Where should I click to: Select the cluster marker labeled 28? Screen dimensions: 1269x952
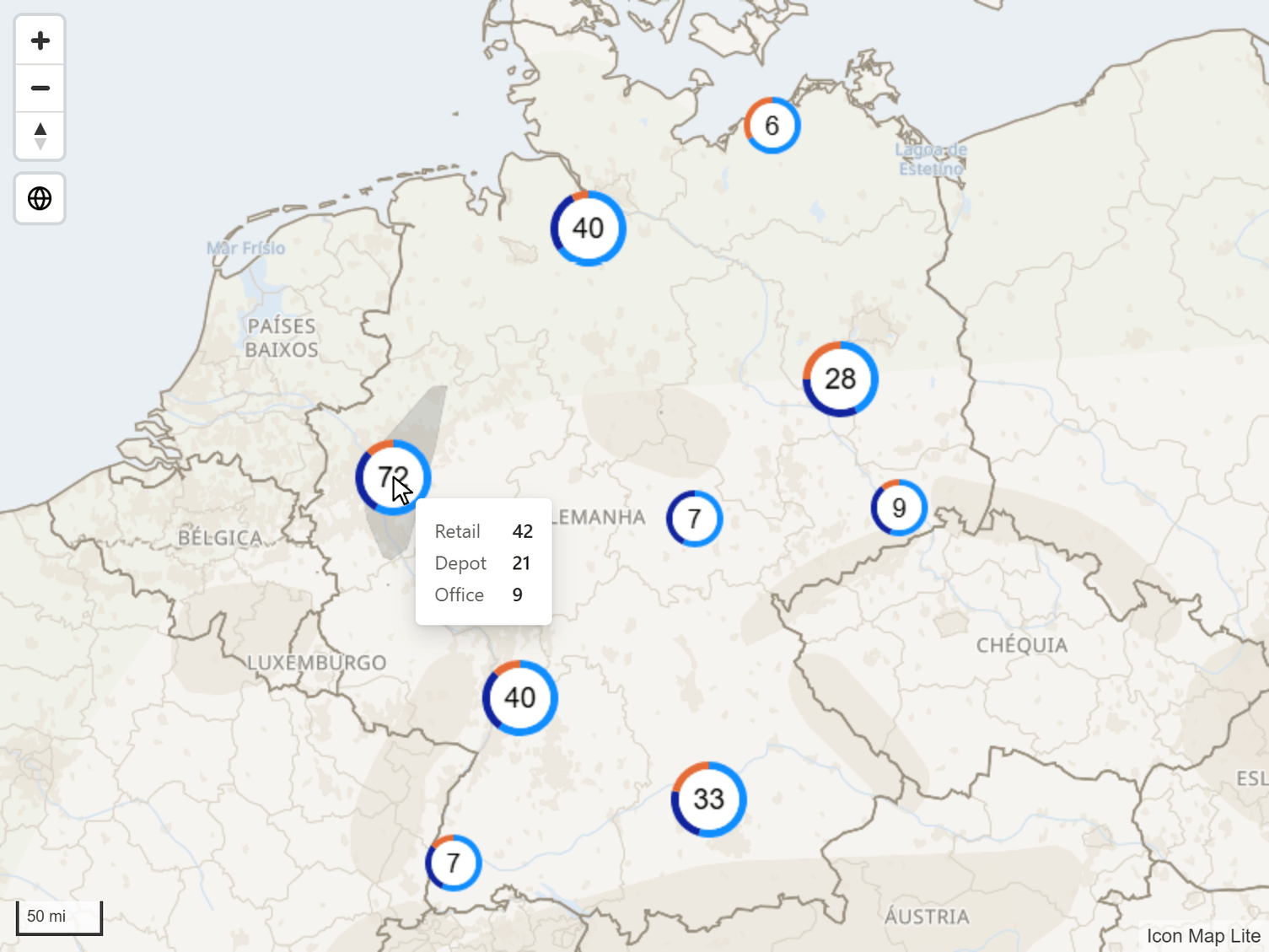(840, 379)
